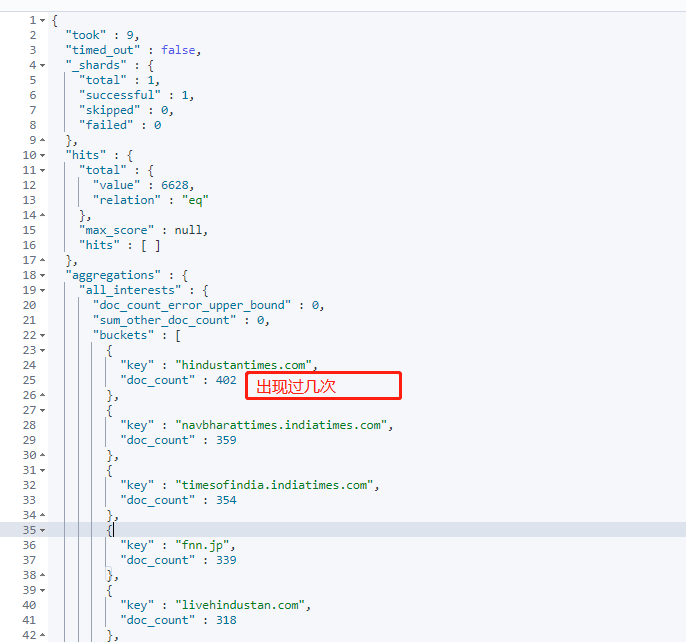Select the "livehindustan.com" value
Screen dimensions: 686x642
[x=240, y=605]
